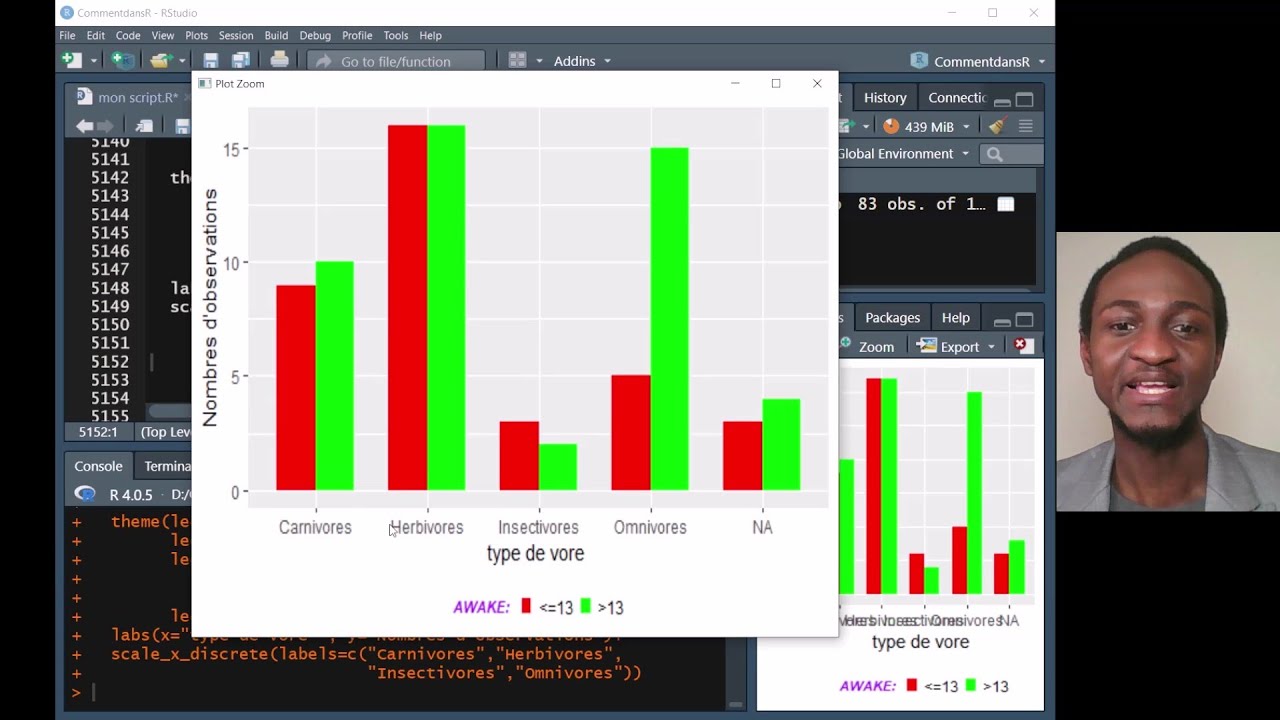The width and height of the screenshot is (1280, 720).
Task: Click the environment search field
Action: (x=1012, y=154)
